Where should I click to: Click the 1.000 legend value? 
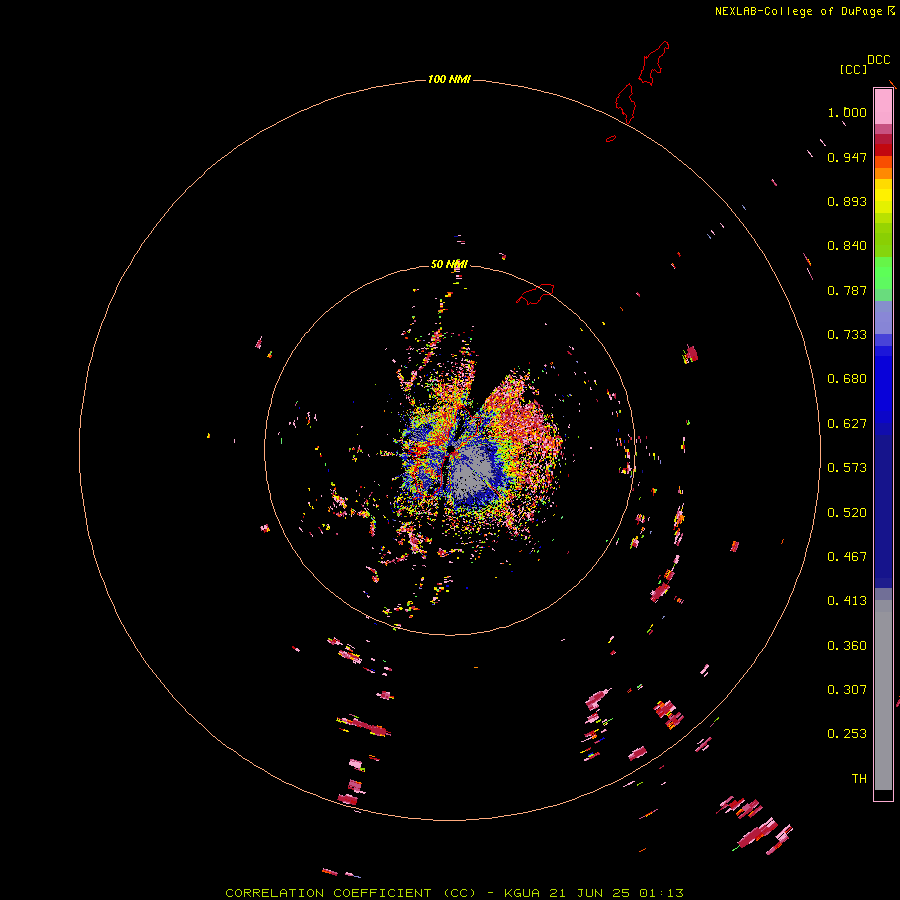coord(847,112)
